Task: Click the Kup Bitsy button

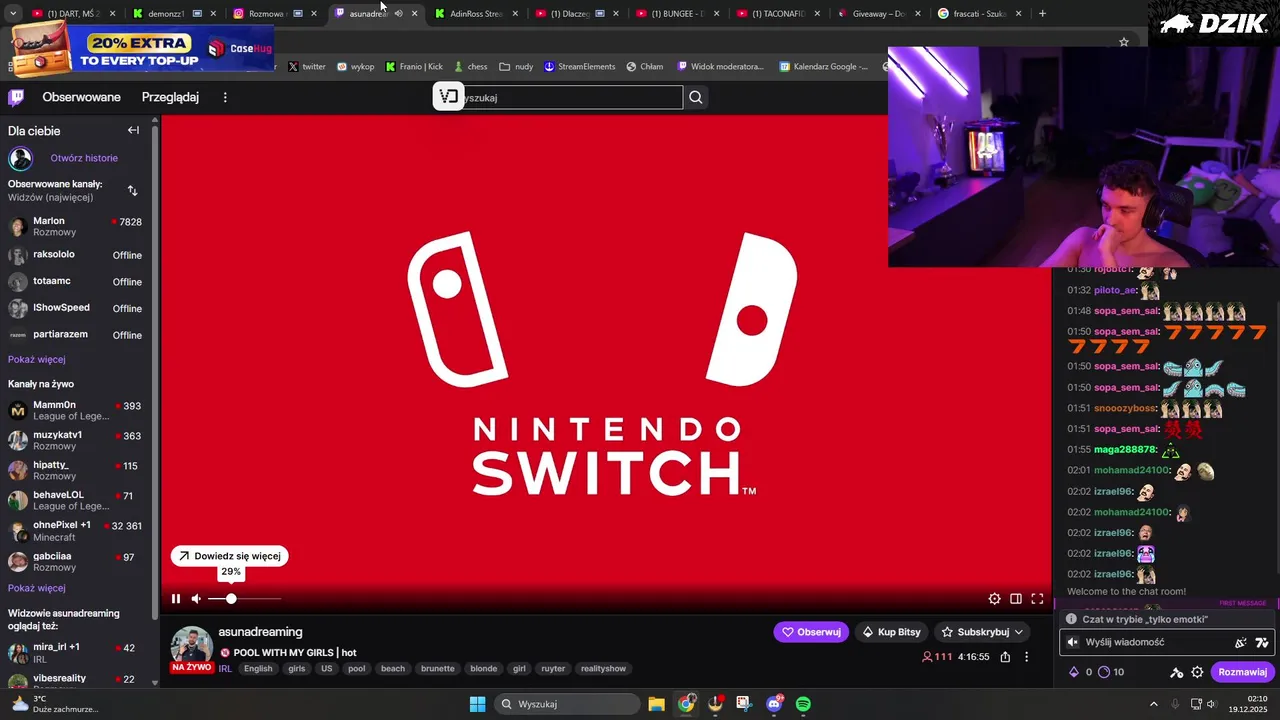Action: [892, 632]
